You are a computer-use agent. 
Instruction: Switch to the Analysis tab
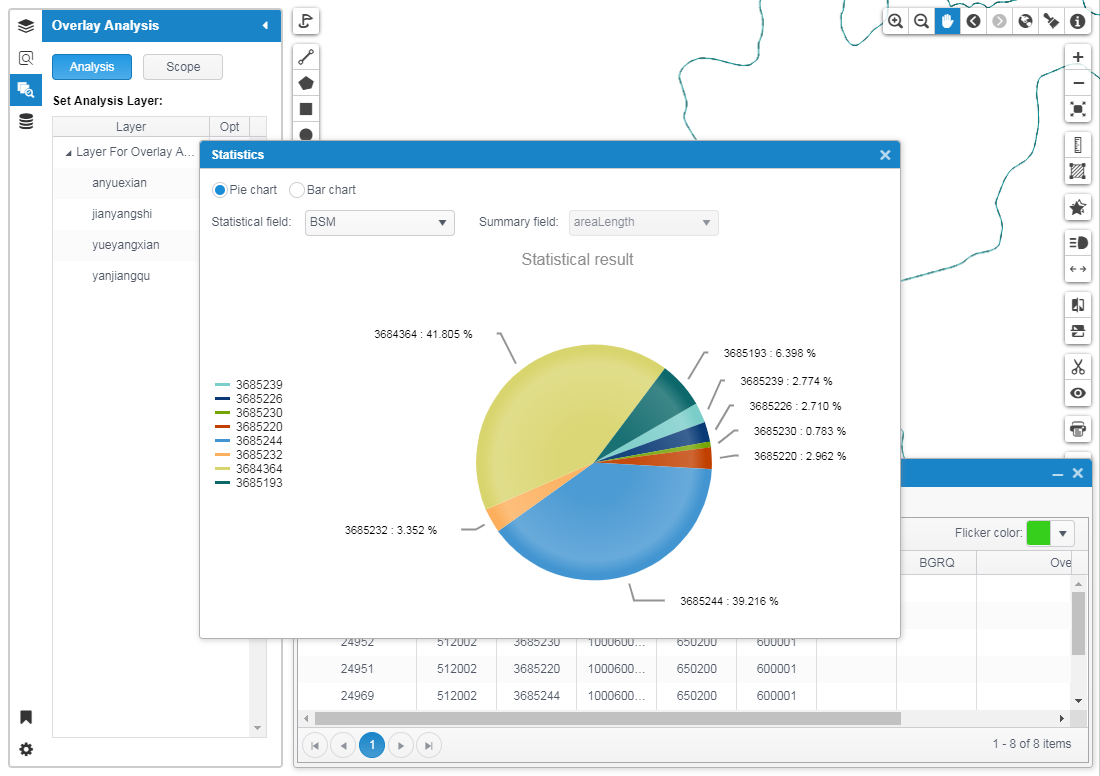pos(92,67)
